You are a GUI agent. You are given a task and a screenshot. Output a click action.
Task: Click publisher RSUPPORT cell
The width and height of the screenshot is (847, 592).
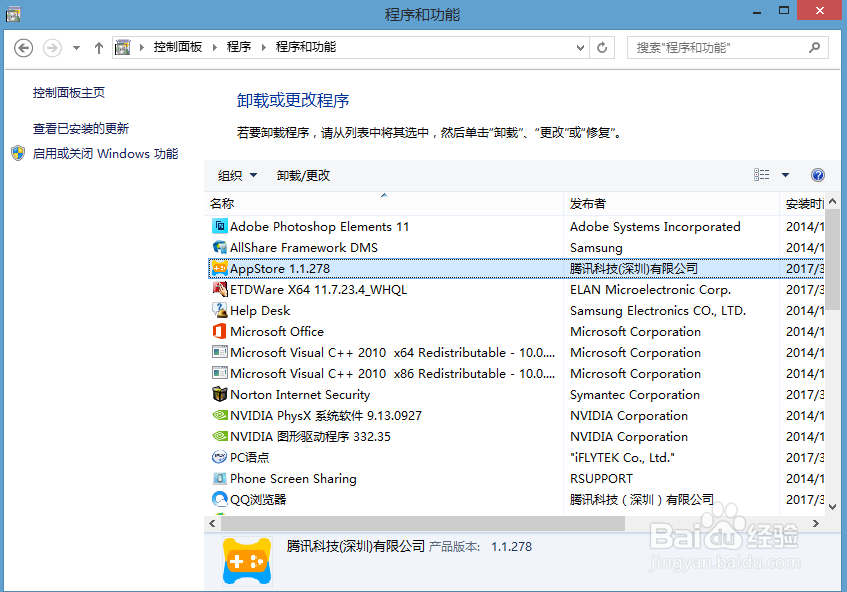pos(601,479)
